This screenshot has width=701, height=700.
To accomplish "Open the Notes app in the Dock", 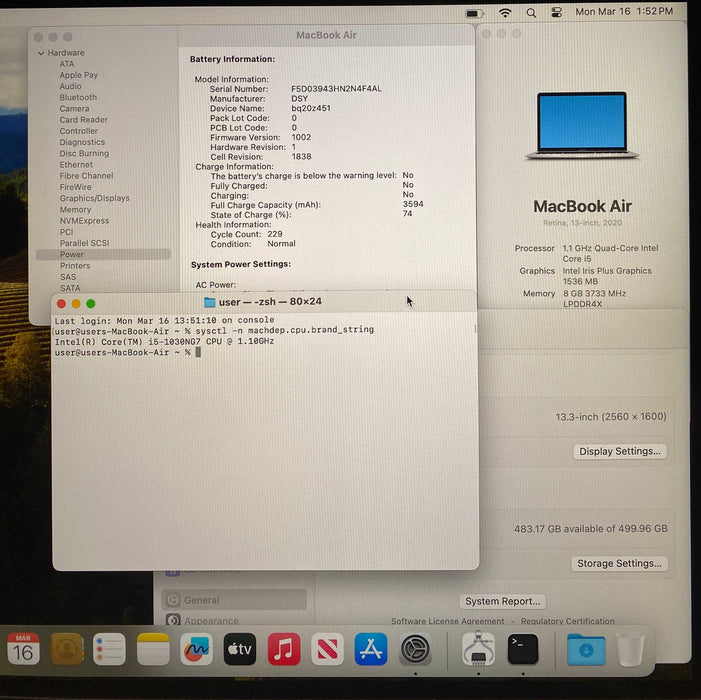I will click(153, 649).
